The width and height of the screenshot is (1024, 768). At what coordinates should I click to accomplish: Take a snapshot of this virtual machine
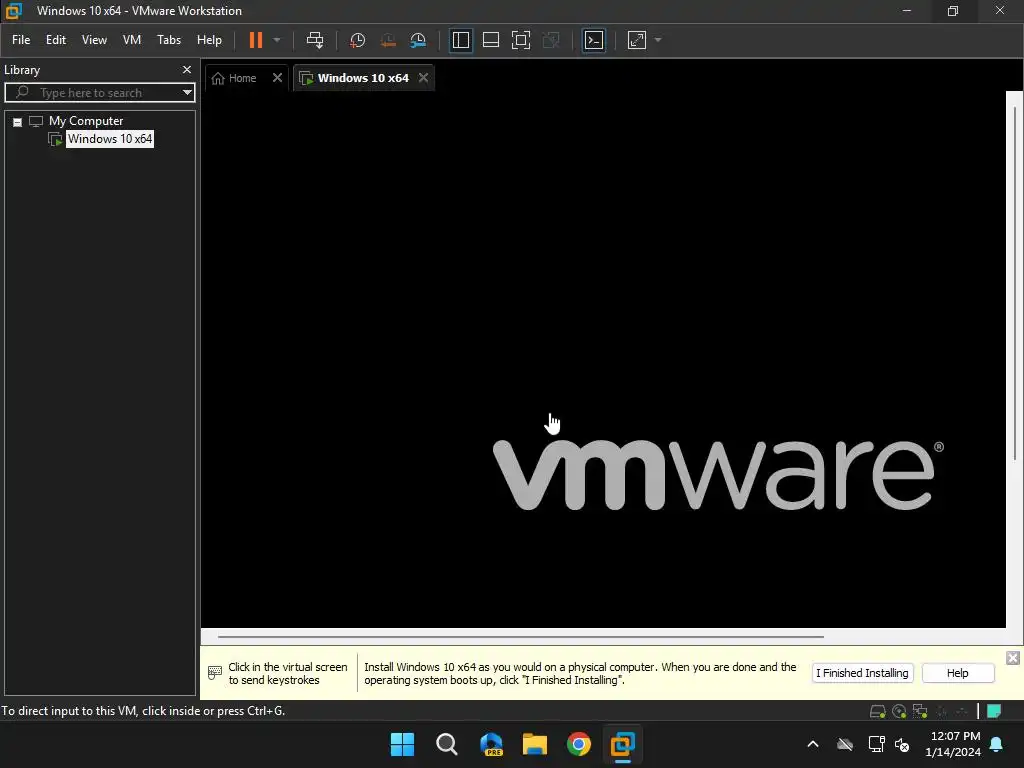click(357, 40)
